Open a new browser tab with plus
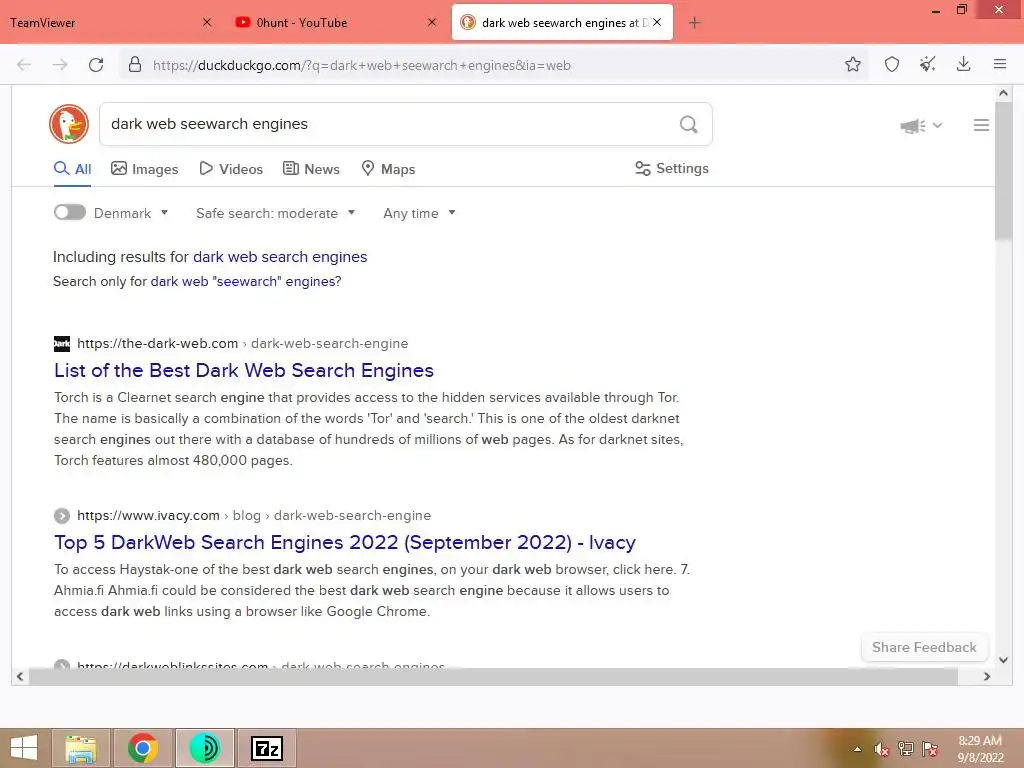The width and height of the screenshot is (1024, 768). click(694, 23)
